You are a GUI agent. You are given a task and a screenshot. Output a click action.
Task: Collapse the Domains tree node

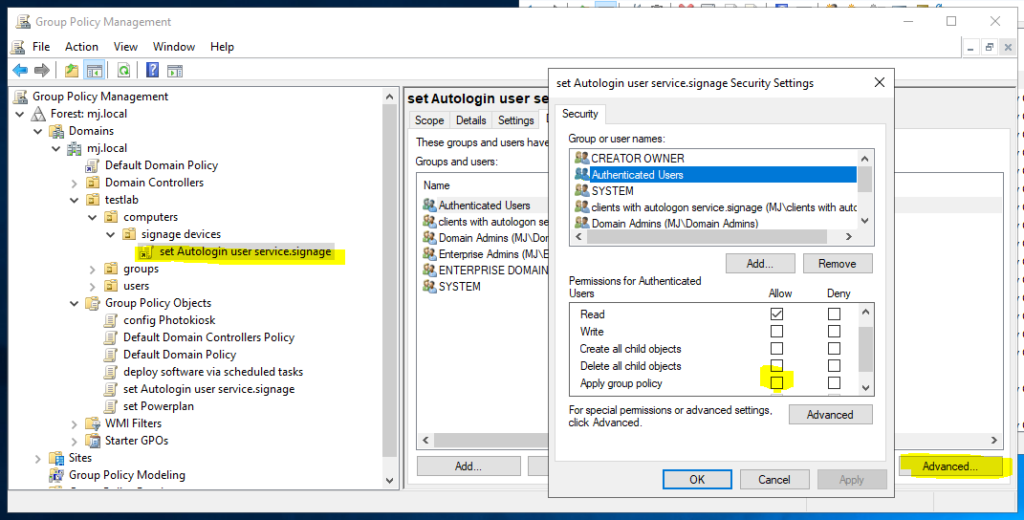pyautogui.click(x=38, y=131)
